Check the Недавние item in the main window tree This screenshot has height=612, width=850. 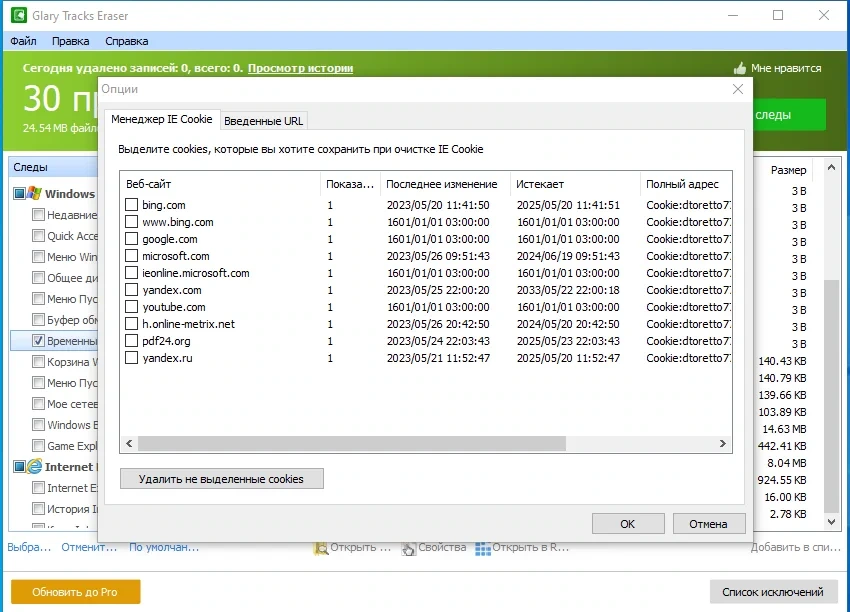coord(38,214)
